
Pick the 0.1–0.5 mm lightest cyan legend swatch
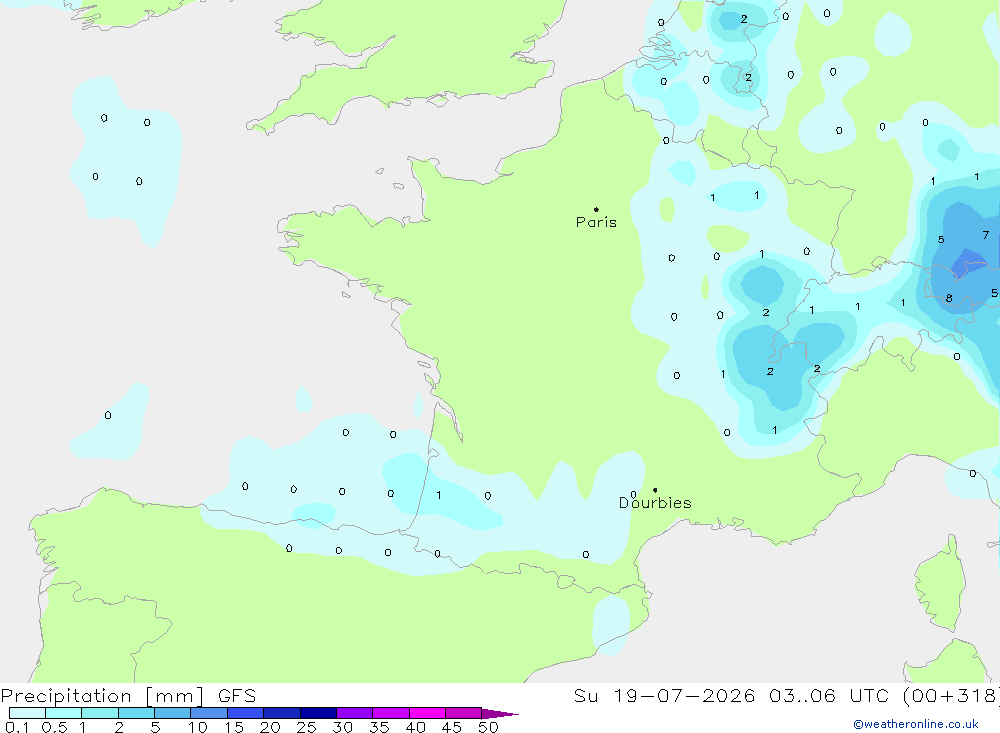click(27, 713)
